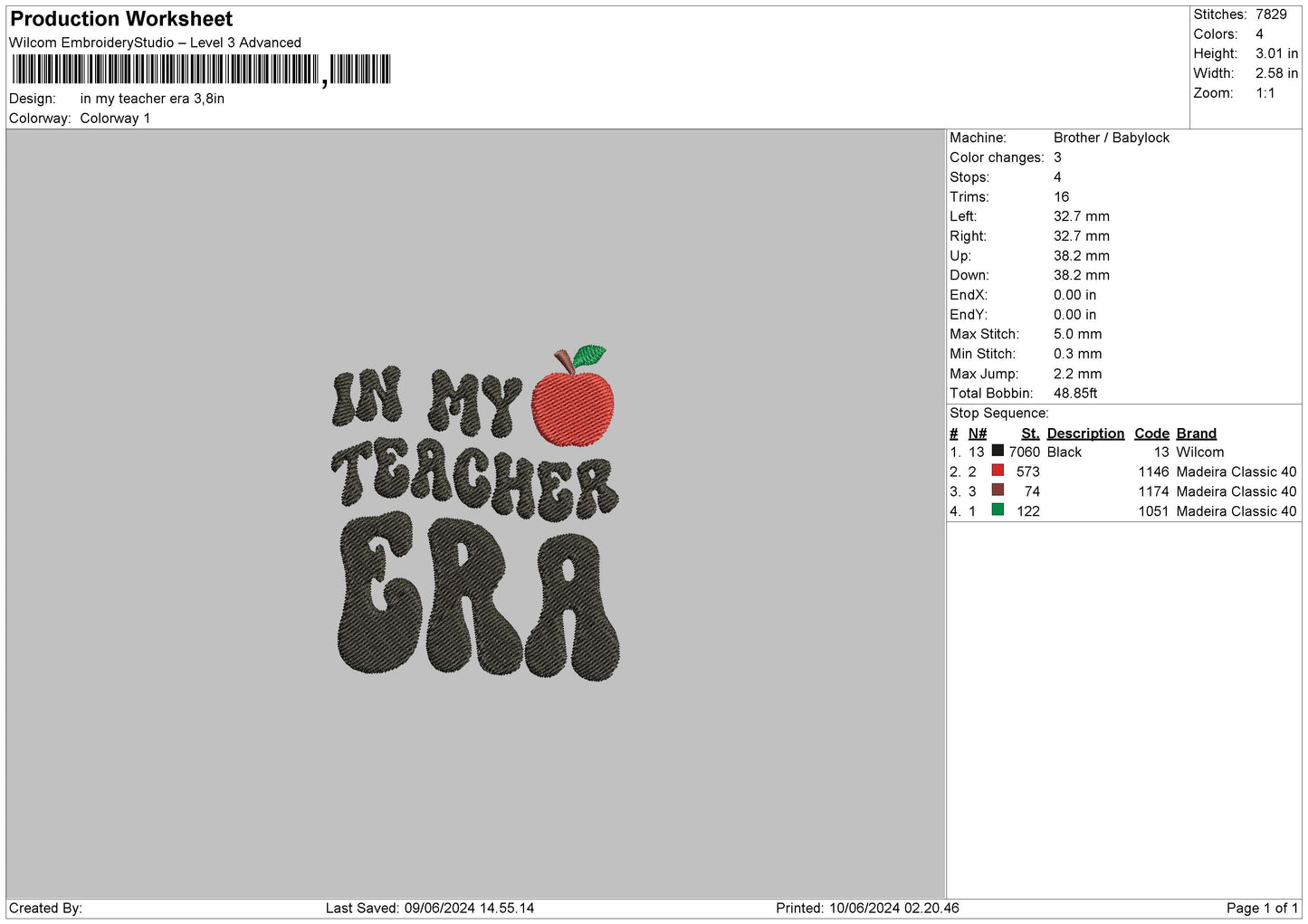Click Total Bobbin value 48.85ft

click(x=1075, y=393)
